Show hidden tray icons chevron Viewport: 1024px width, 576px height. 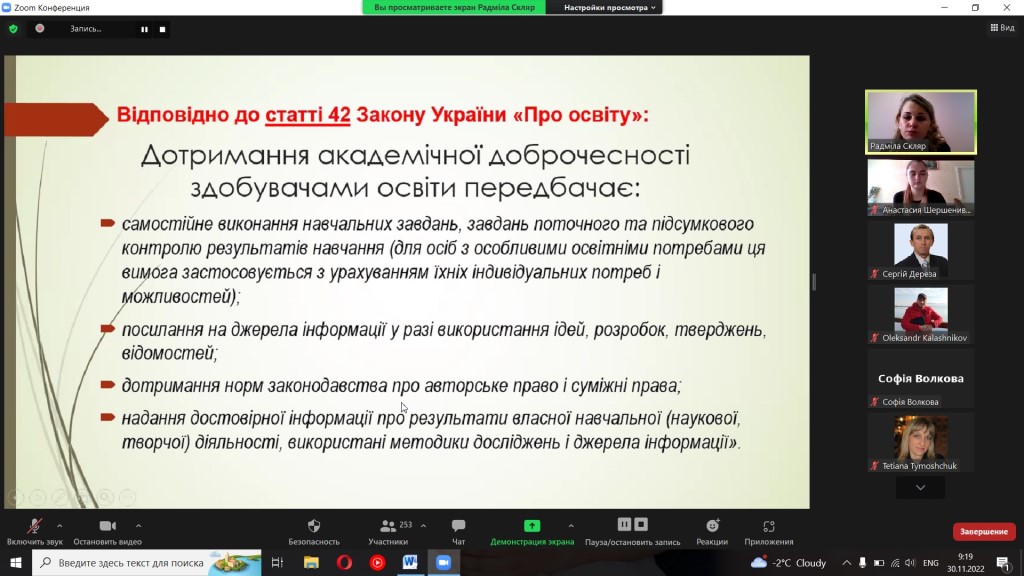click(x=846, y=562)
